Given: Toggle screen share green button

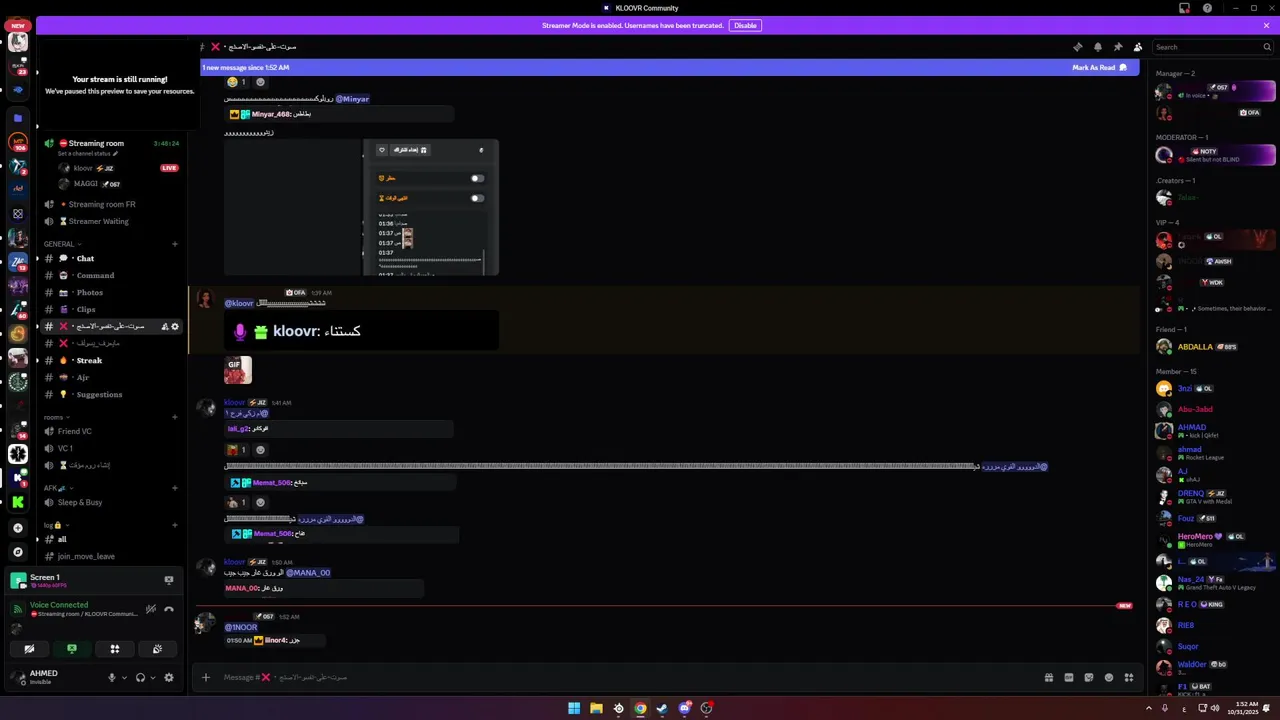Looking at the screenshot, I should [72, 649].
